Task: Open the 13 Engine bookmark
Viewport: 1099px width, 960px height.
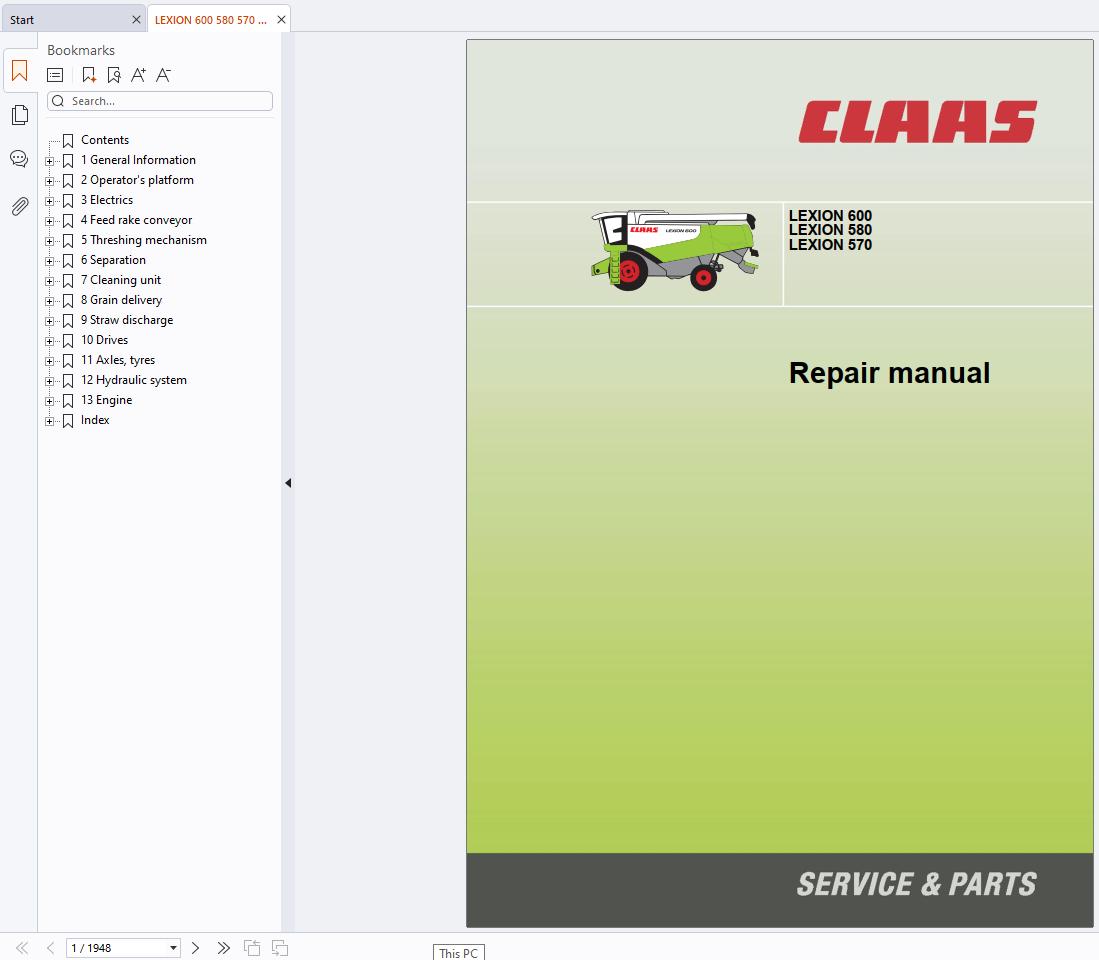Action: (107, 399)
